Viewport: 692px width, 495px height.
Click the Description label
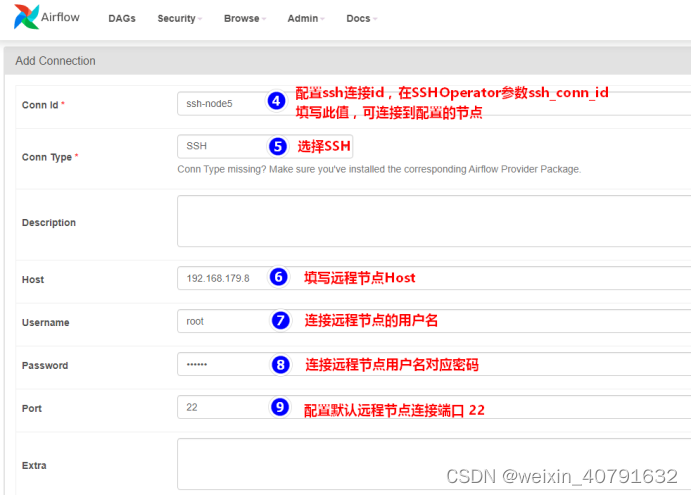[x=49, y=222]
